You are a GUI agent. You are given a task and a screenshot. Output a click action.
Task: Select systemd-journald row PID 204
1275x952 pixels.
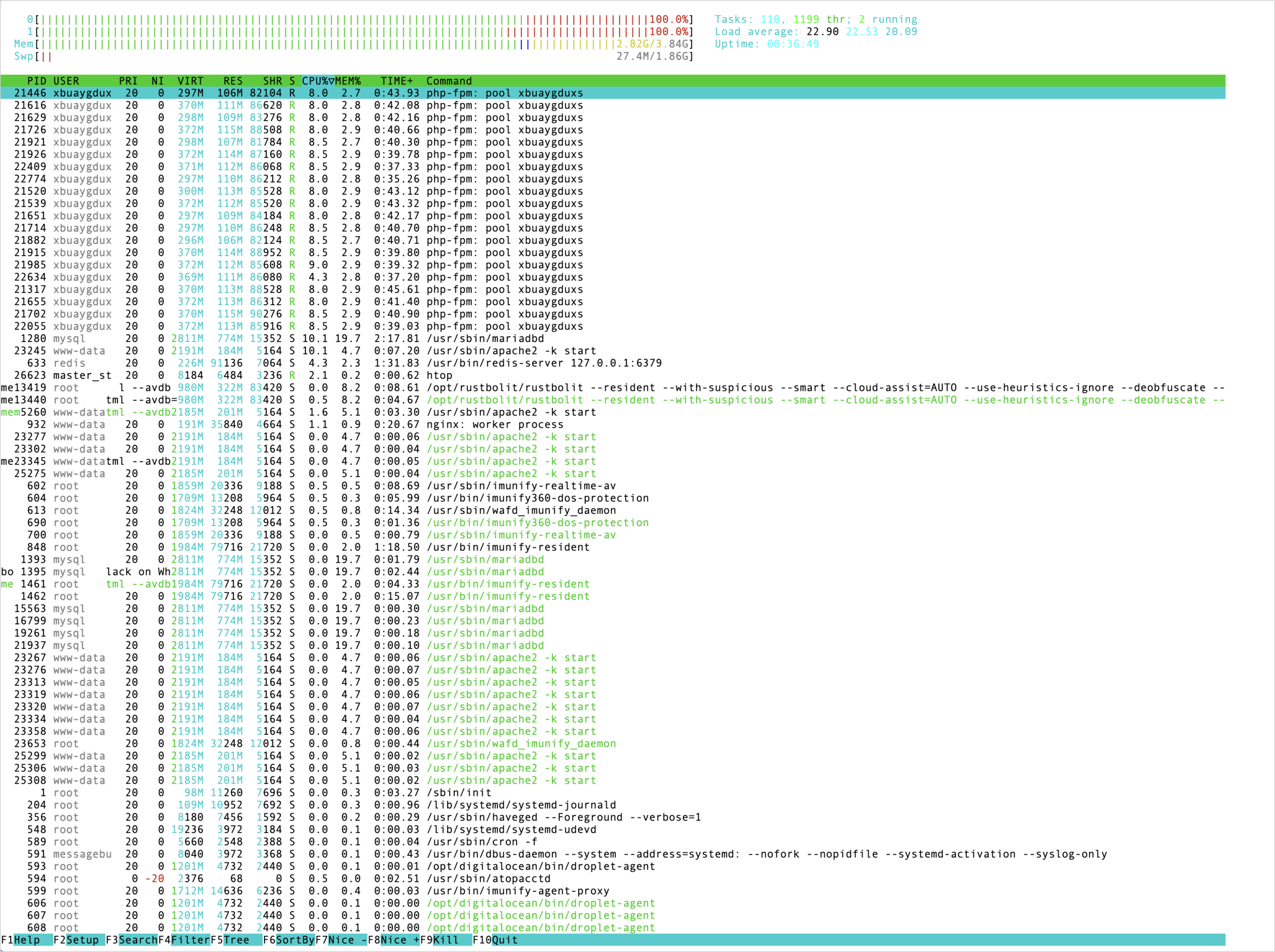click(613, 805)
